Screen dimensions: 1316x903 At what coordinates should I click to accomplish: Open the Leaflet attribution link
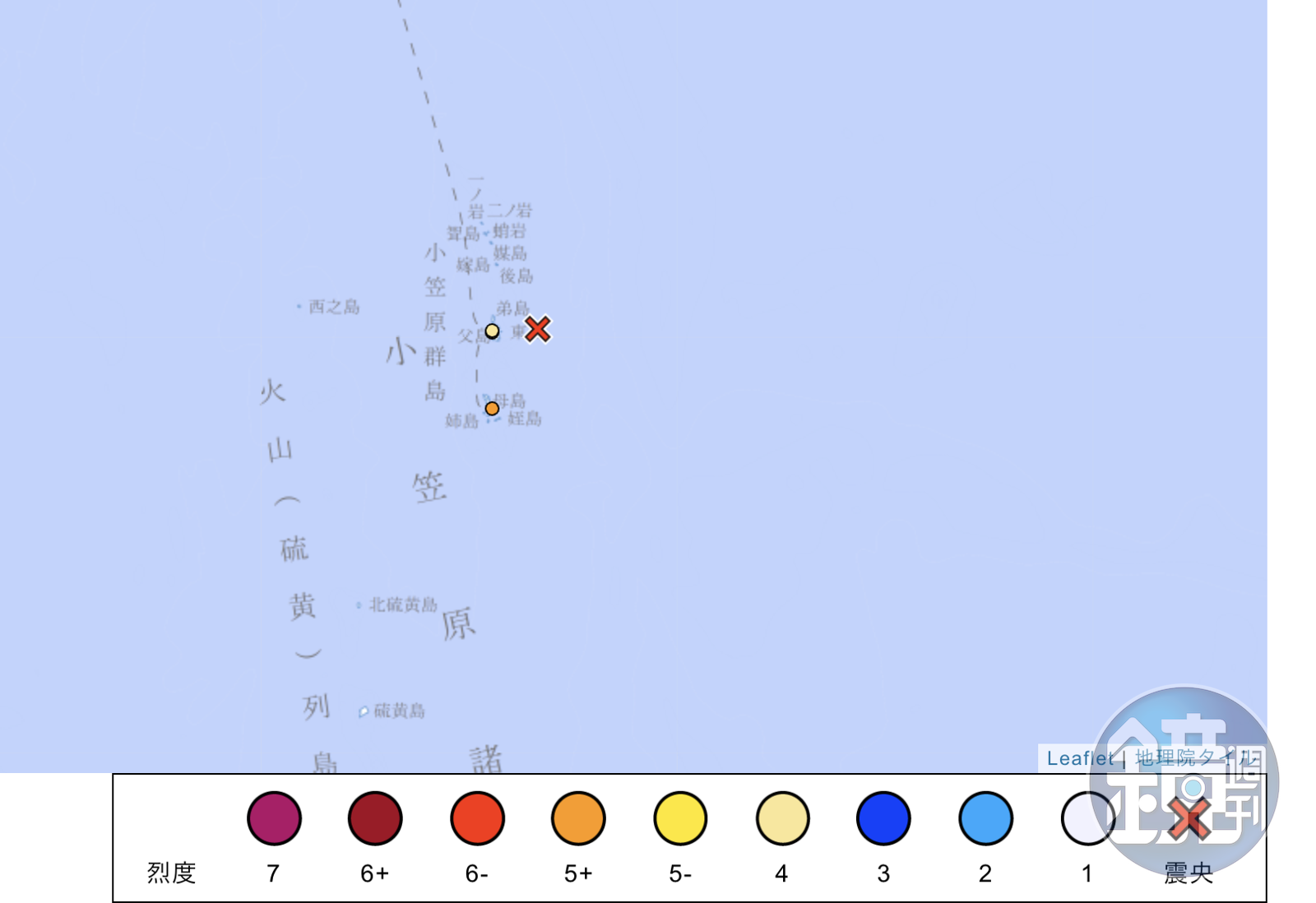click(1079, 758)
